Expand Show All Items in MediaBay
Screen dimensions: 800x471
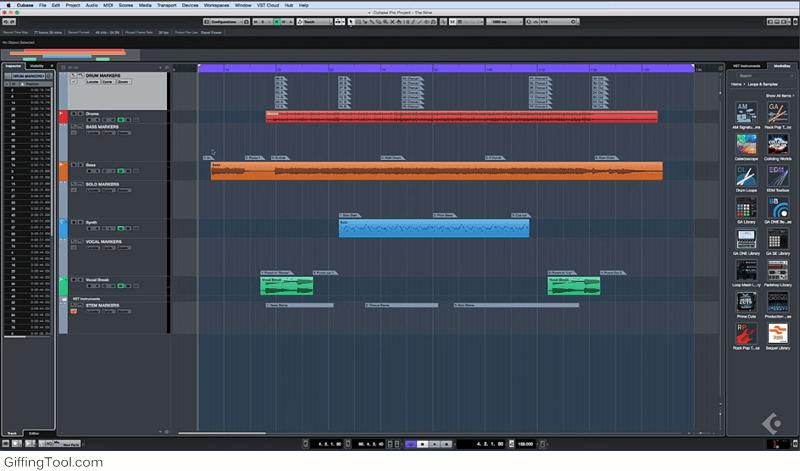(780, 95)
